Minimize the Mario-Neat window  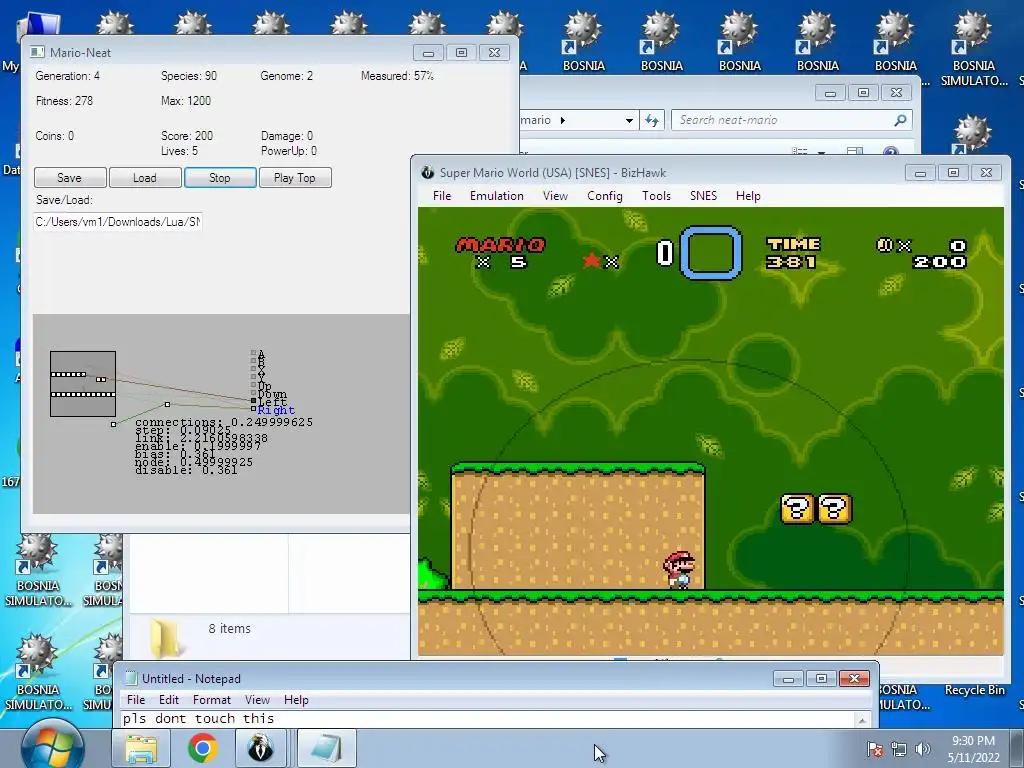click(x=428, y=53)
